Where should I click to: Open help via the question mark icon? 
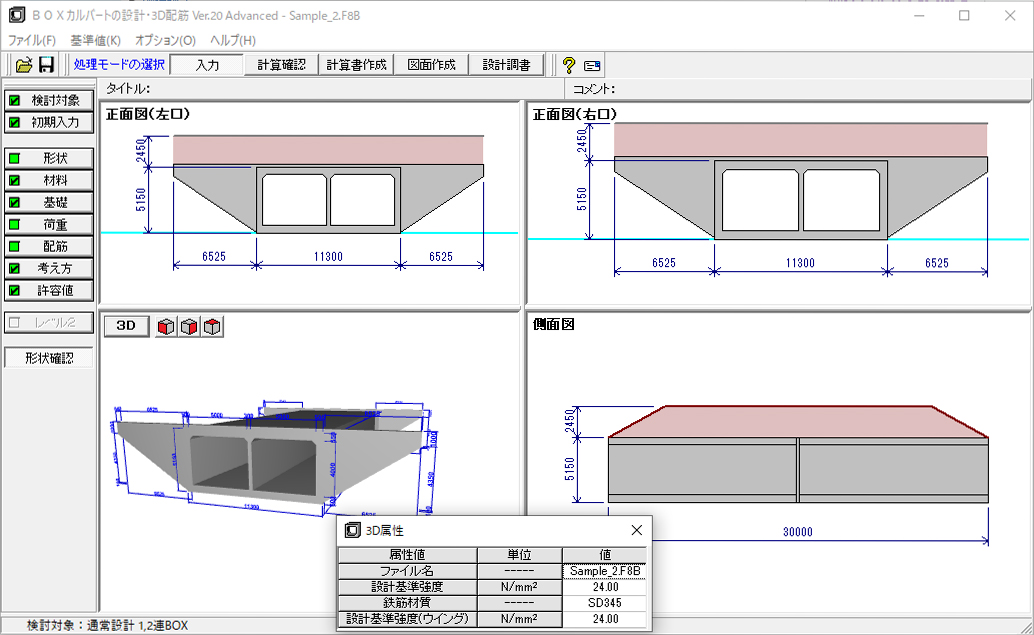point(568,65)
